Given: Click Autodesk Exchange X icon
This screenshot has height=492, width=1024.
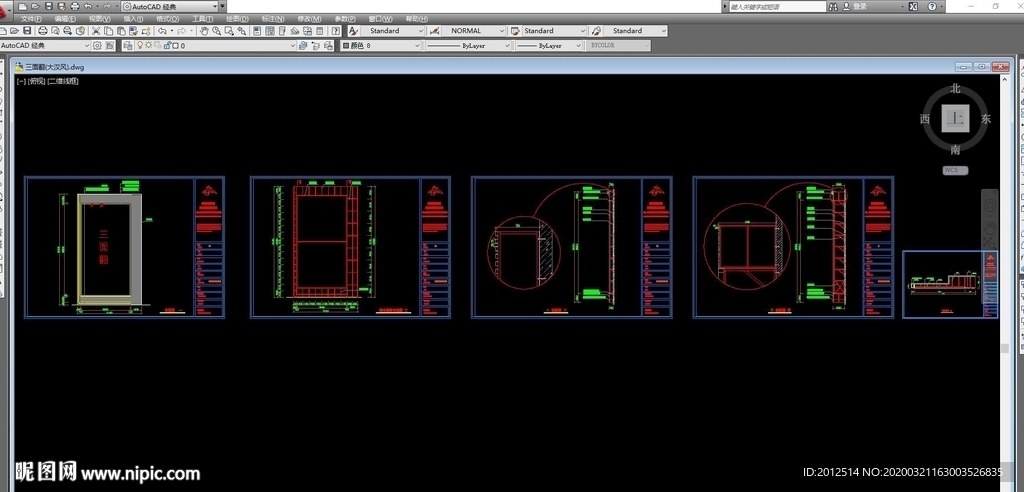Looking at the screenshot, I should [914, 7].
